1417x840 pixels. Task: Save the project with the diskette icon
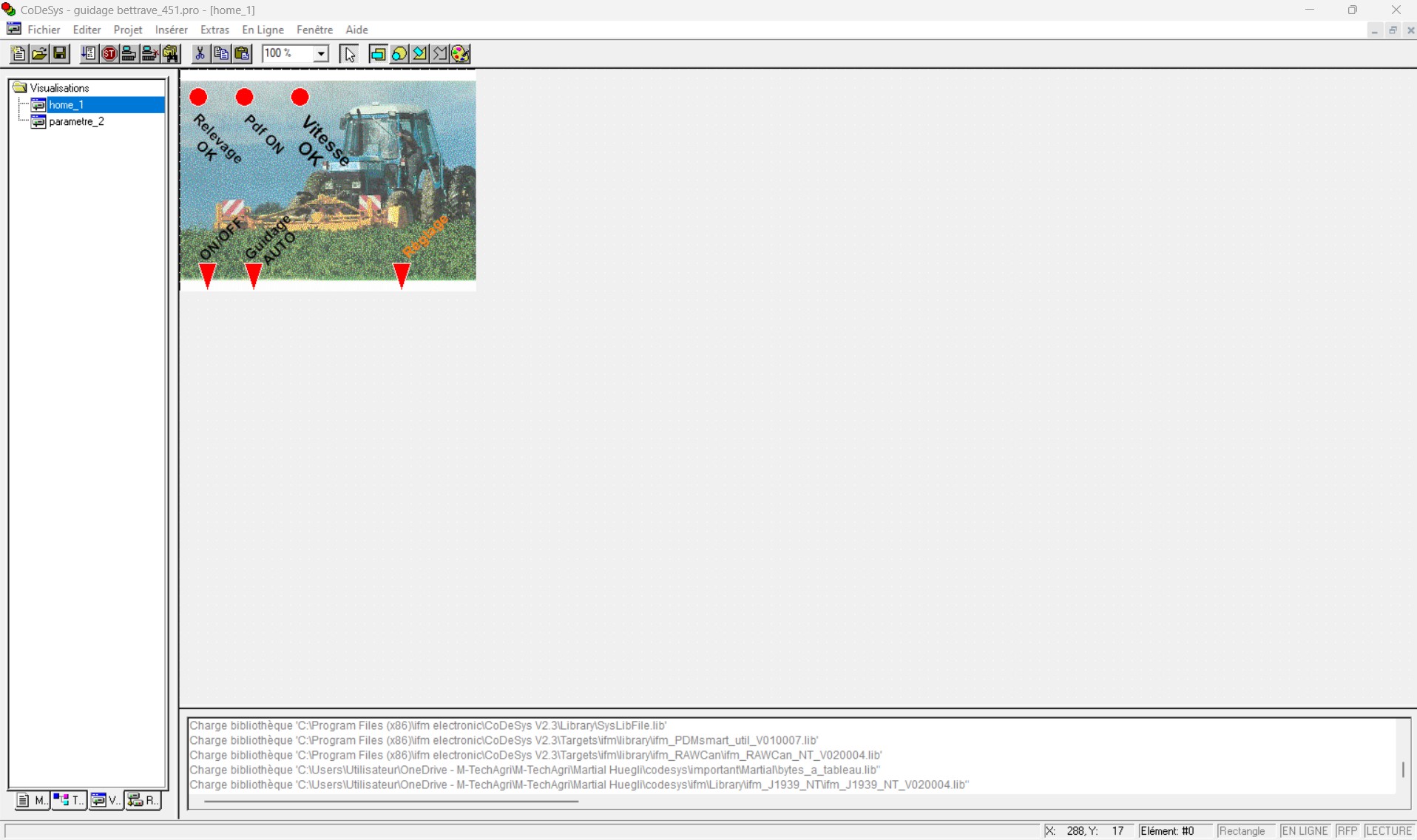point(59,53)
